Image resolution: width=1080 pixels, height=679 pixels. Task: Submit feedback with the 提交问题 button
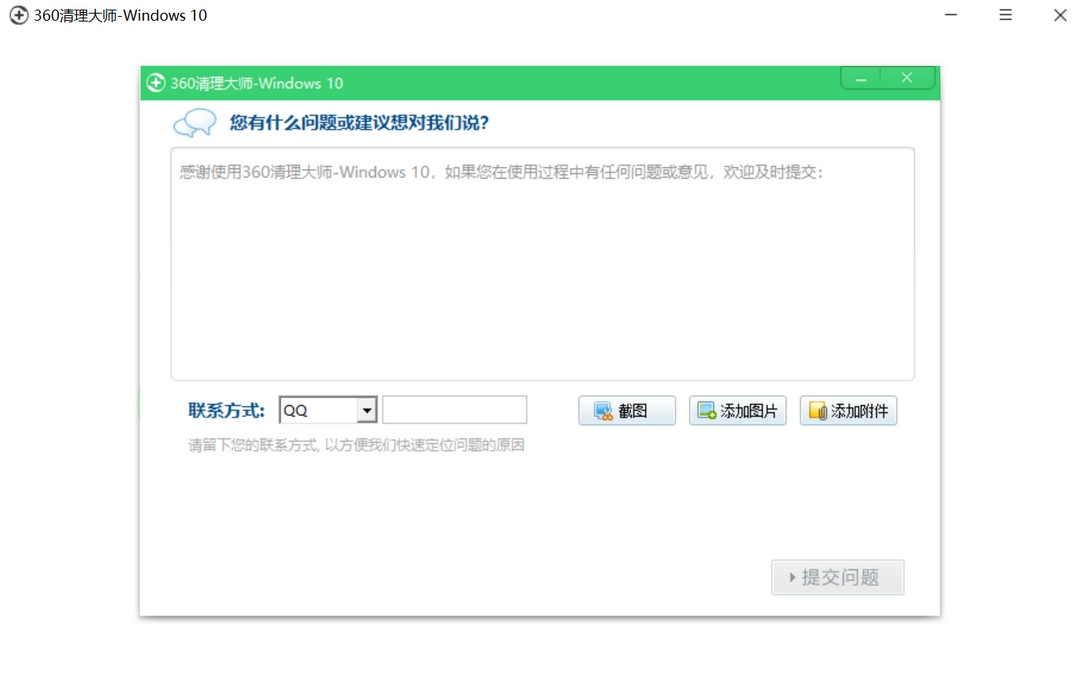click(x=837, y=577)
